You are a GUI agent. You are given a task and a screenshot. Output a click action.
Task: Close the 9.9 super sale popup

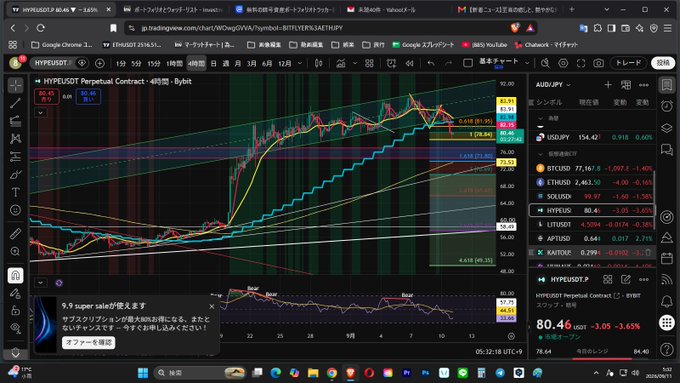[212, 307]
